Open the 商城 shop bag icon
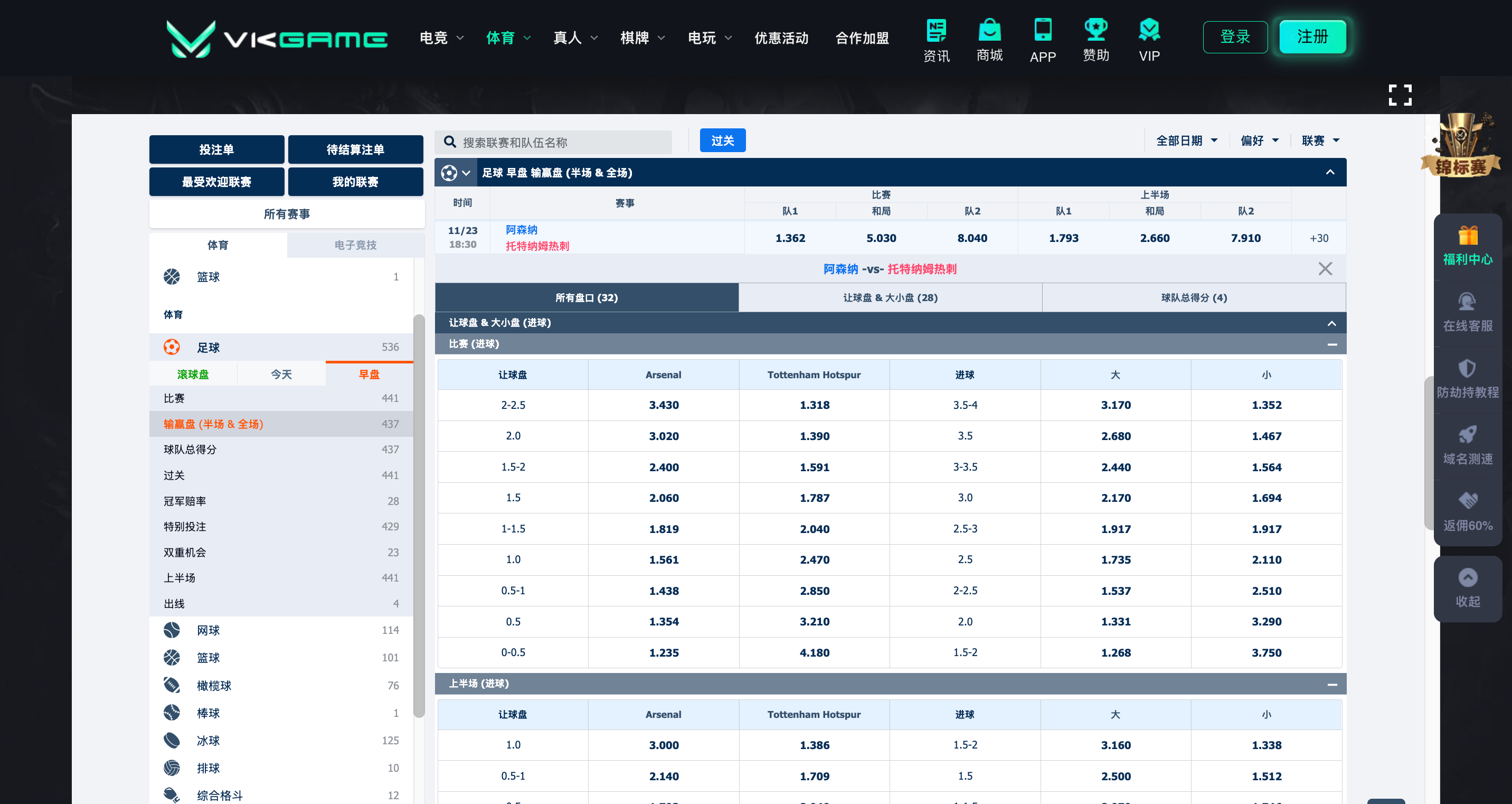Screen dimensions: 1512x804 tap(989, 30)
